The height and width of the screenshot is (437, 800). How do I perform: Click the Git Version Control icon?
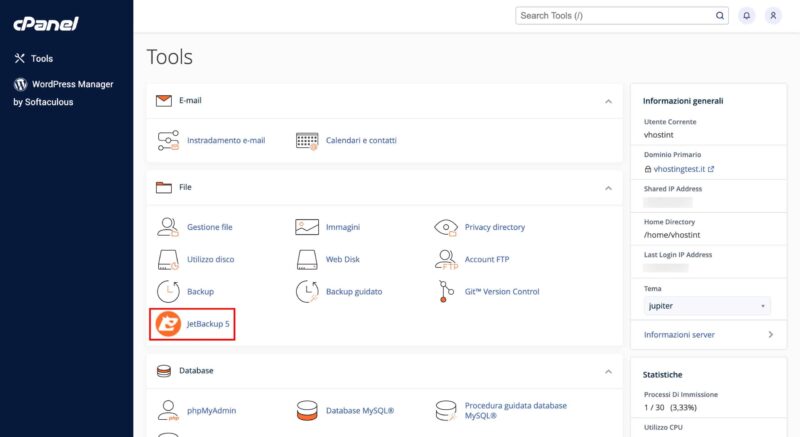(x=445, y=292)
